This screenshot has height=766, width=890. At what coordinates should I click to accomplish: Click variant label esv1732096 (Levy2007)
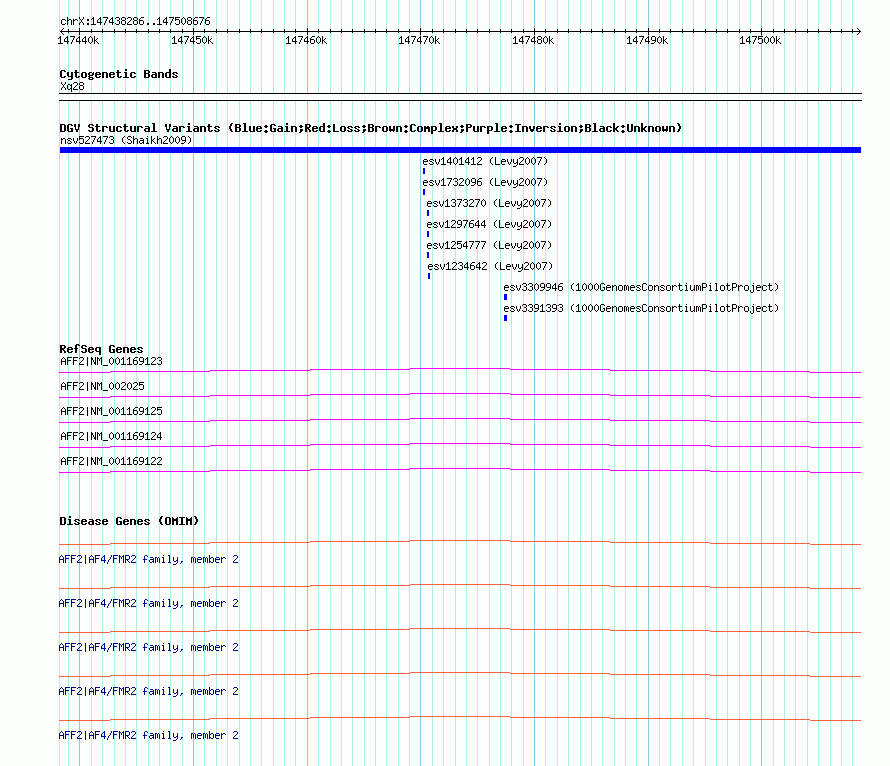coord(485,182)
